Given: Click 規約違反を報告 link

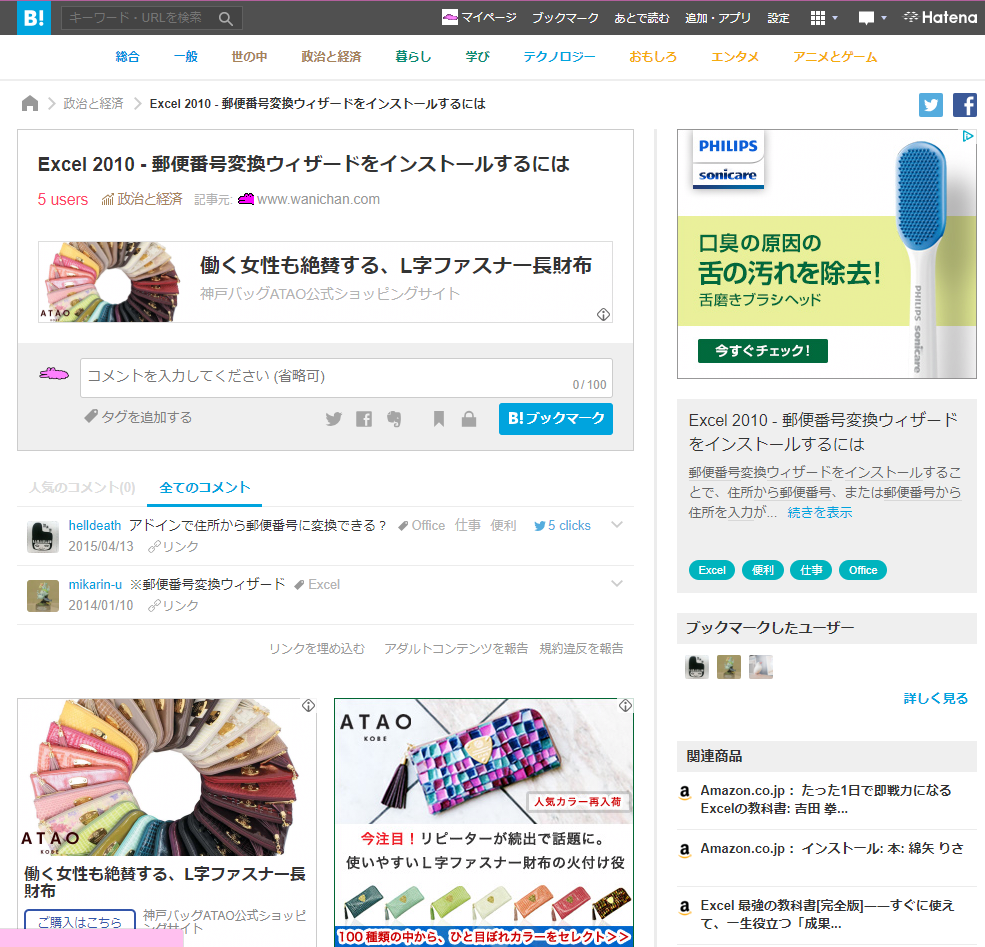Looking at the screenshot, I should [x=582, y=649].
